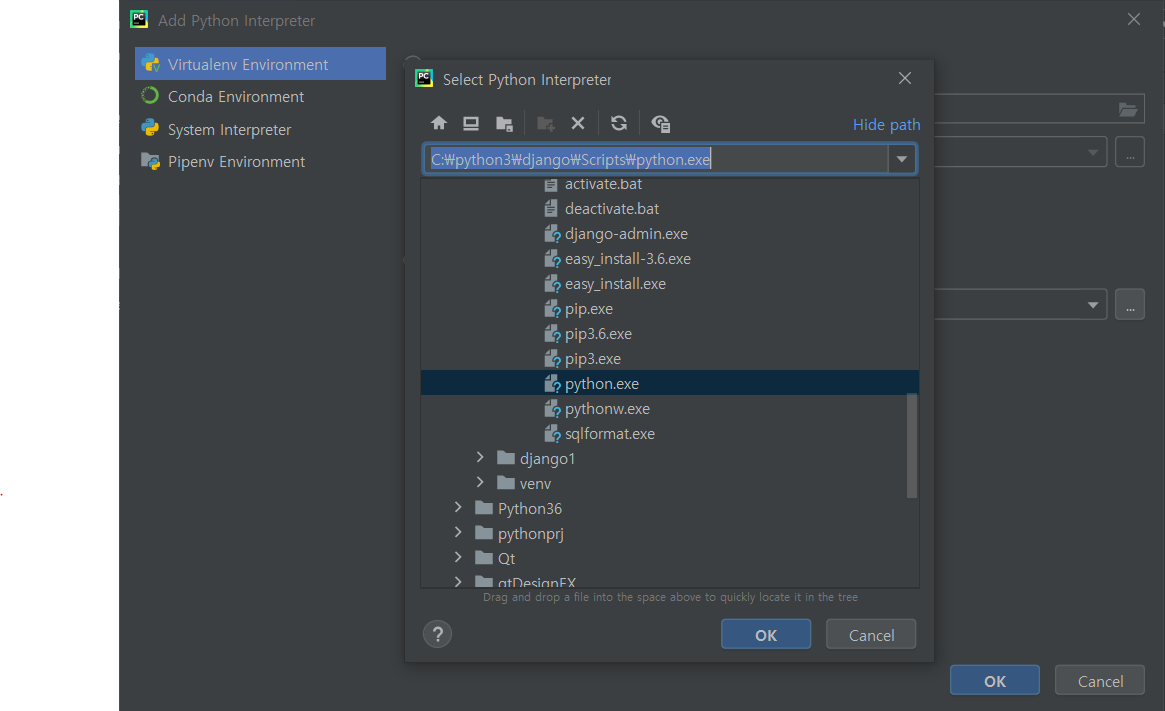
Task: Click the help question mark button
Action: tap(438, 634)
